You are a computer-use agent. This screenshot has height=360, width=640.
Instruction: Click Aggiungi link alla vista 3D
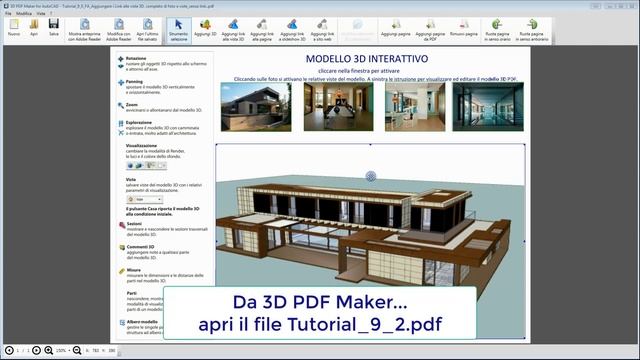[x=233, y=30]
